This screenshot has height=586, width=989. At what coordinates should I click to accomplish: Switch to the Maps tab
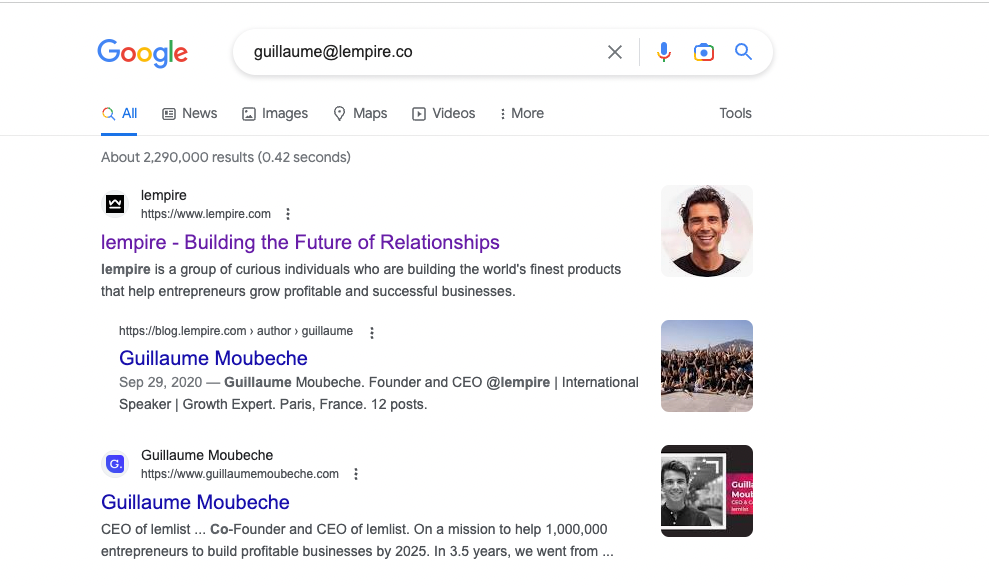coord(360,113)
